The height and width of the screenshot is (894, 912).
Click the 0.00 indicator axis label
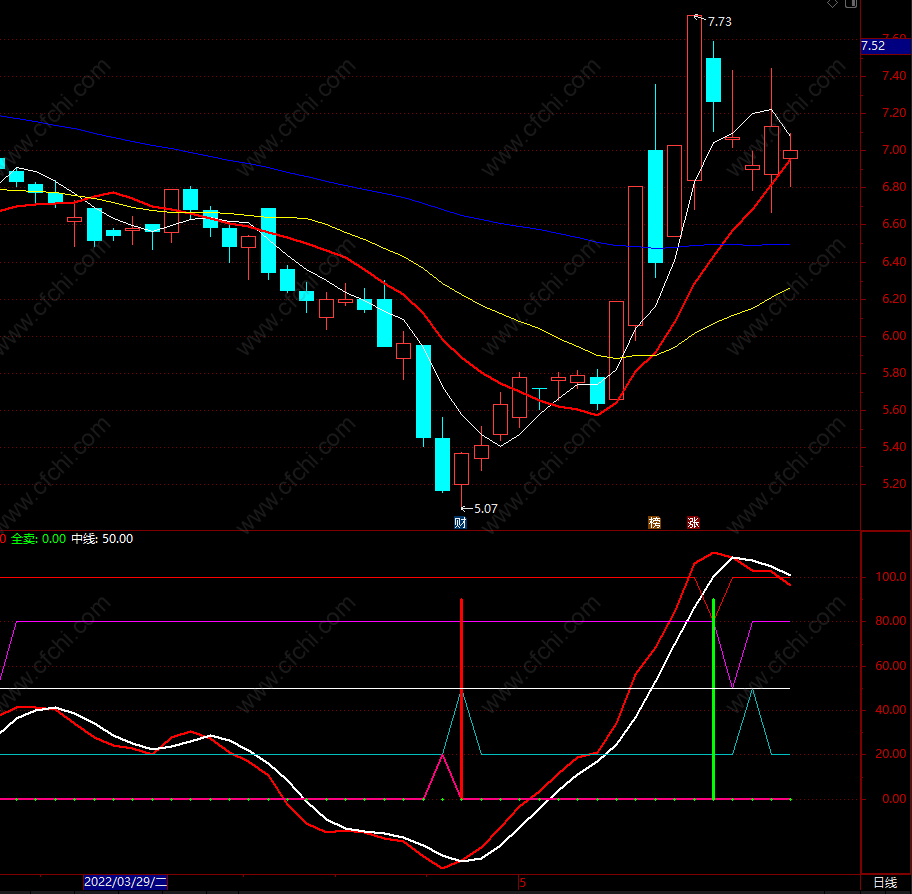click(894, 799)
